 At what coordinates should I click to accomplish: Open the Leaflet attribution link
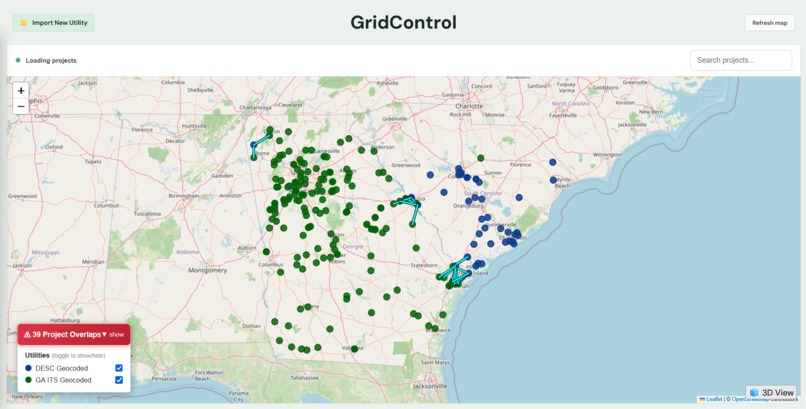click(714, 399)
